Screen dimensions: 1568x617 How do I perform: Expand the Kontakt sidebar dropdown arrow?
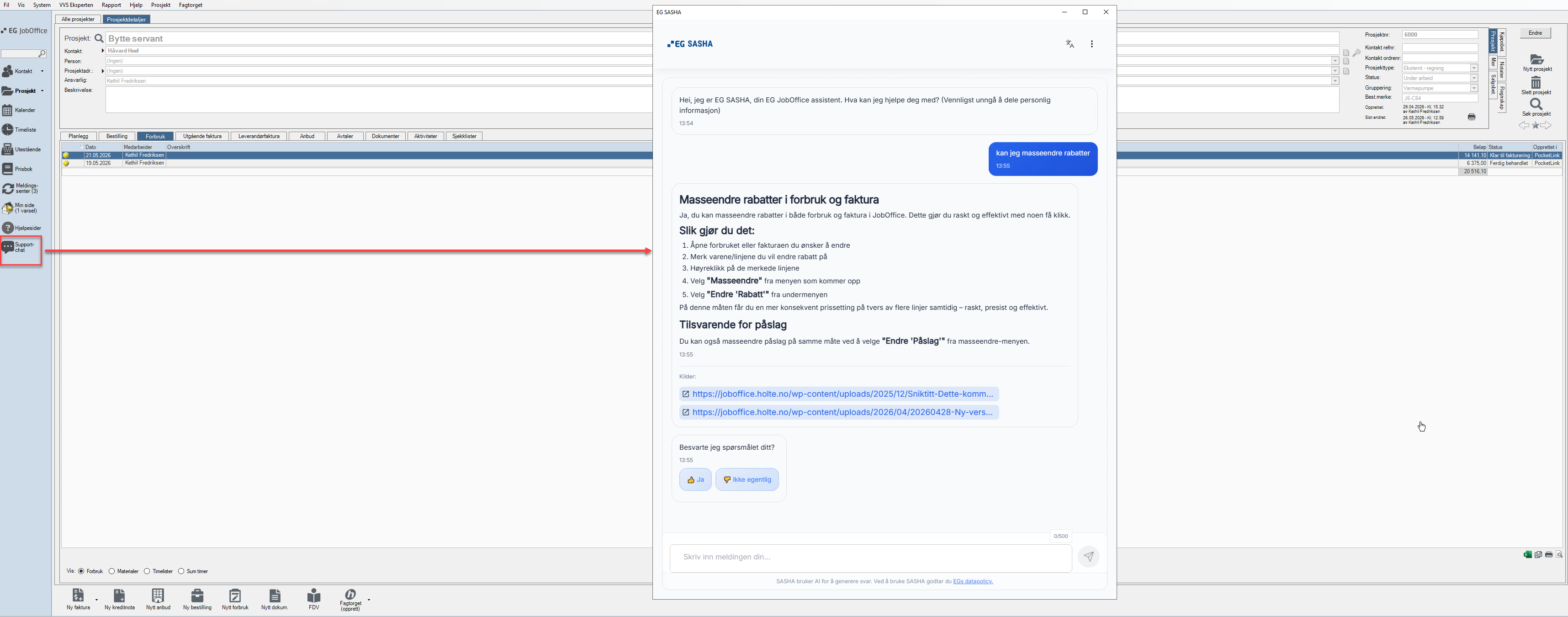pos(42,71)
